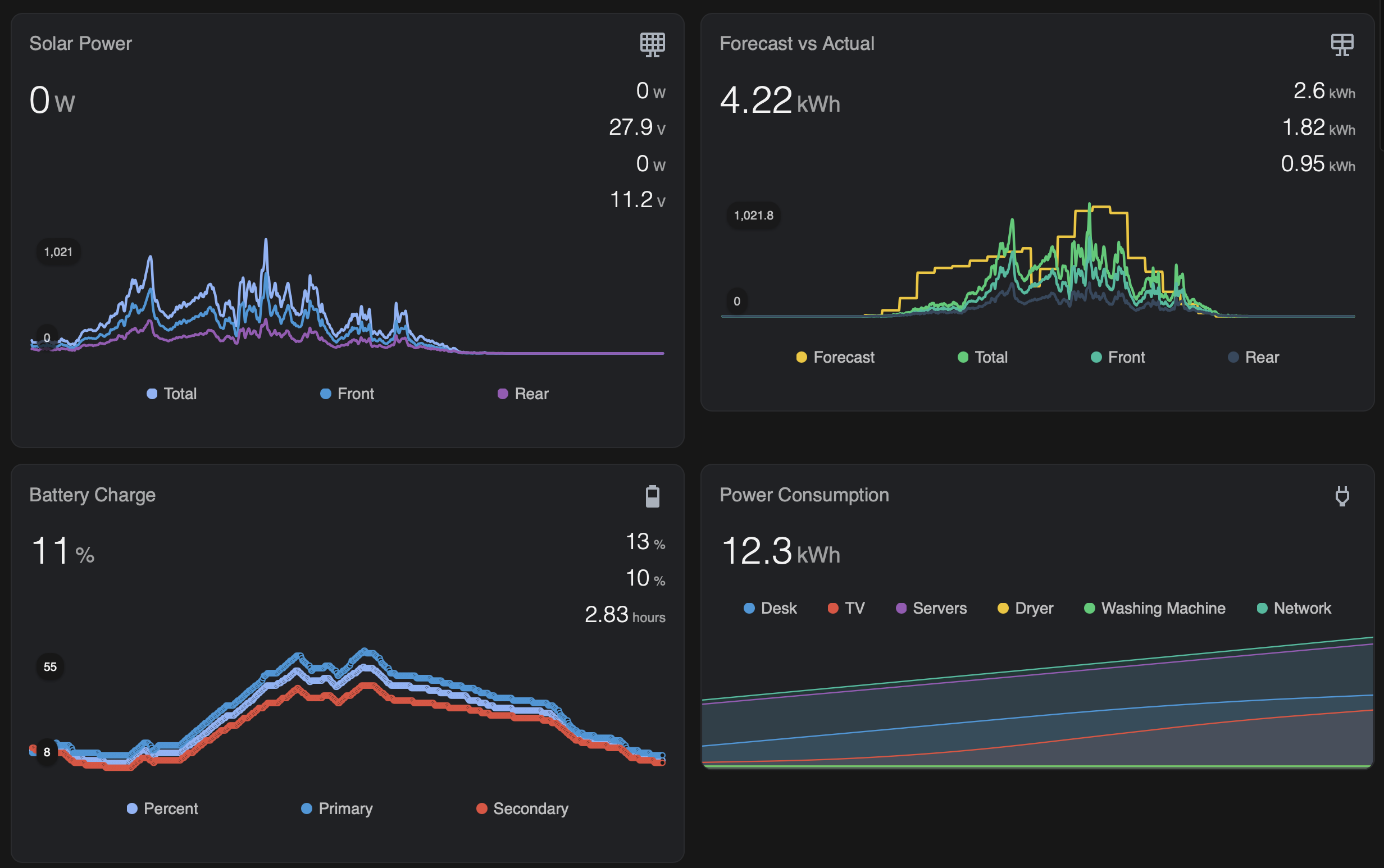Click the 2.6 kWh forecast reading
The height and width of the screenshot is (868, 1384).
tap(1324, 91)
